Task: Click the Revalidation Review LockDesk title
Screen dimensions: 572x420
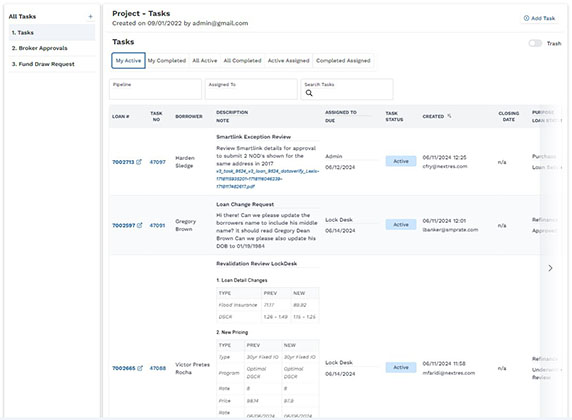Action: point(256,263)
